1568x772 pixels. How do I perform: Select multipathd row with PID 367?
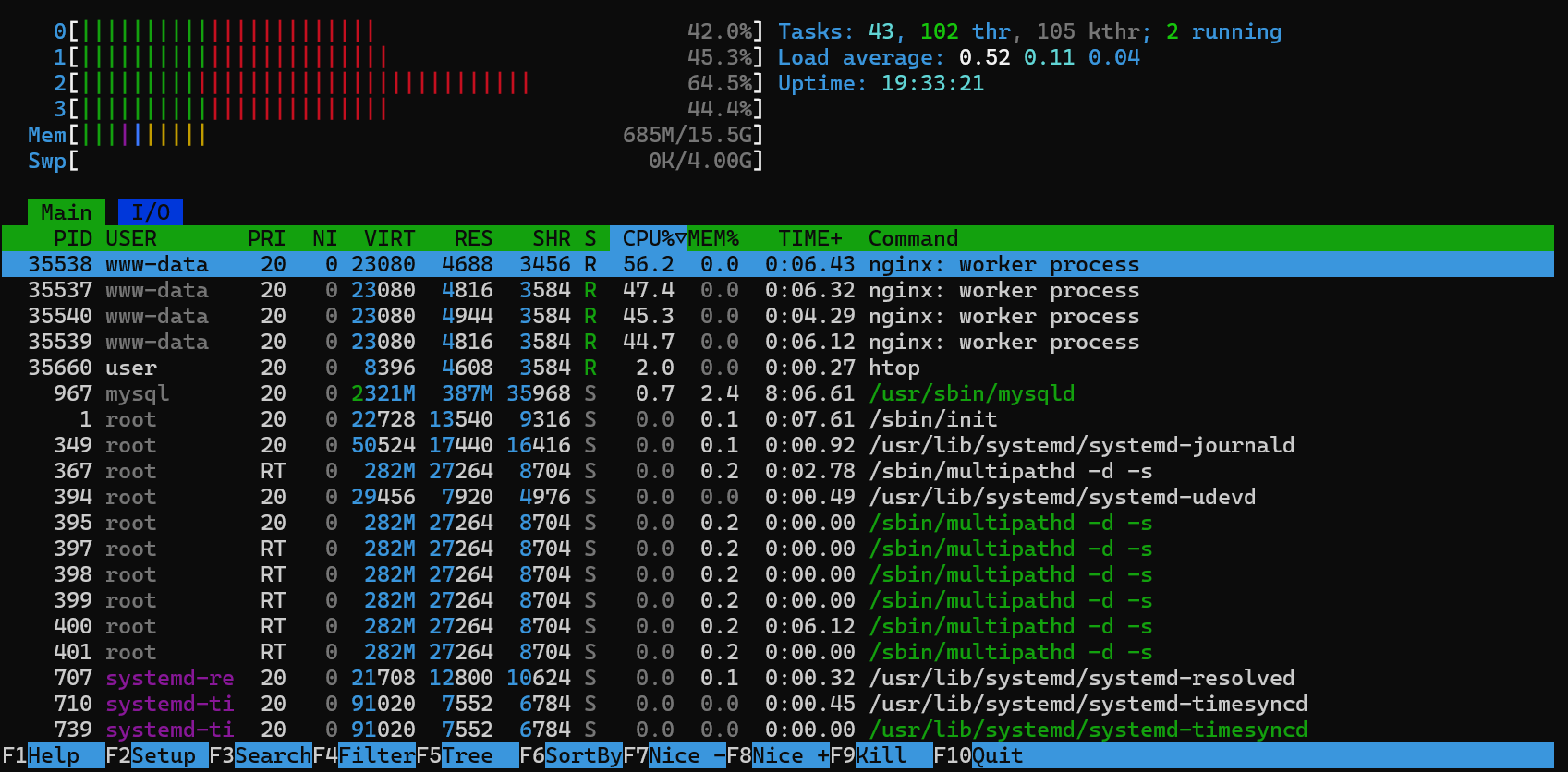(778, 471)
